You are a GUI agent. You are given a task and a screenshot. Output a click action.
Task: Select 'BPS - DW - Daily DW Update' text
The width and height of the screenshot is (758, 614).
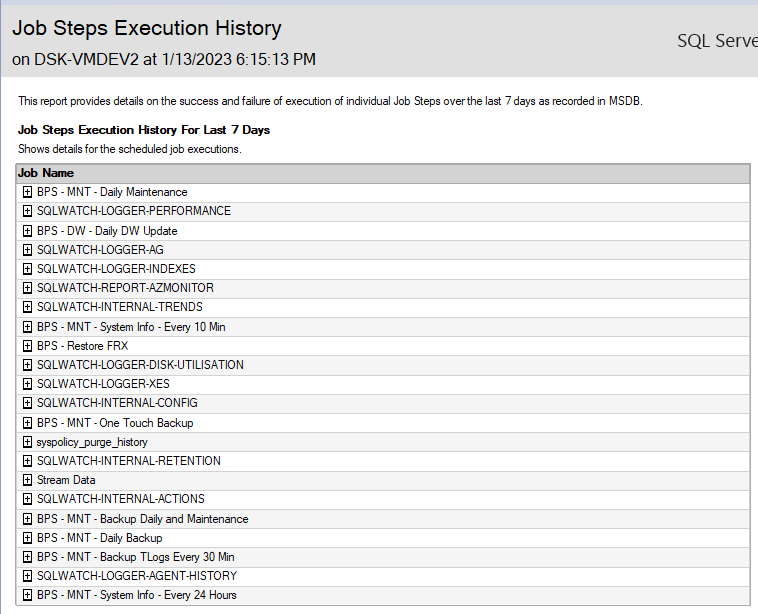pyautogui.click(x=107, y=231)
